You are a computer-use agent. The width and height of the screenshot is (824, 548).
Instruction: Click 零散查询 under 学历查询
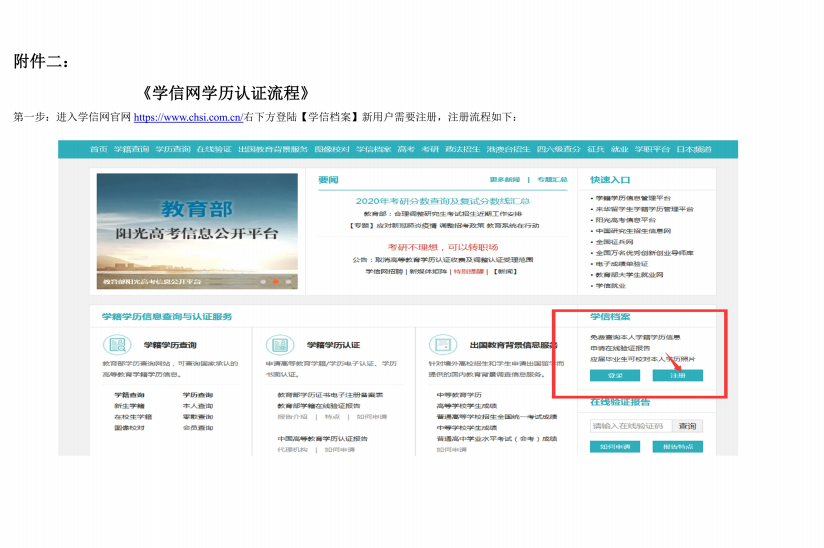pos(198,417)
